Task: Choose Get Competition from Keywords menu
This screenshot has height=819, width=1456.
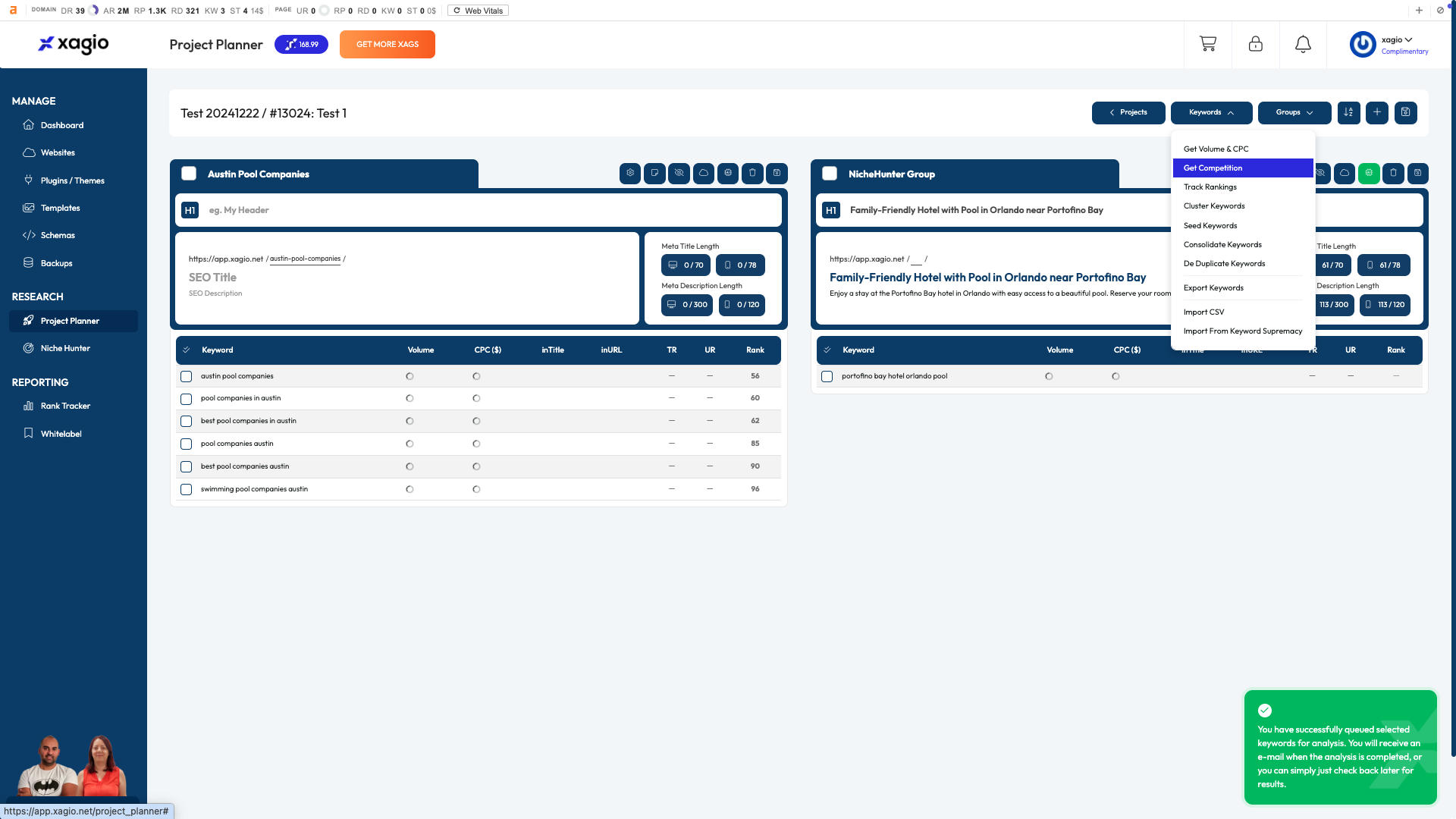Action: click(x=1243, y=168)
